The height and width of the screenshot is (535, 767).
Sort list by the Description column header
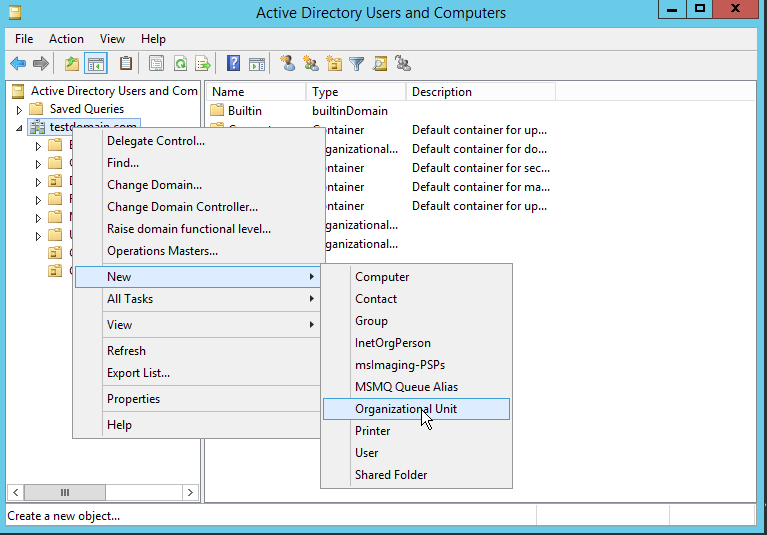tap(480, 92)
